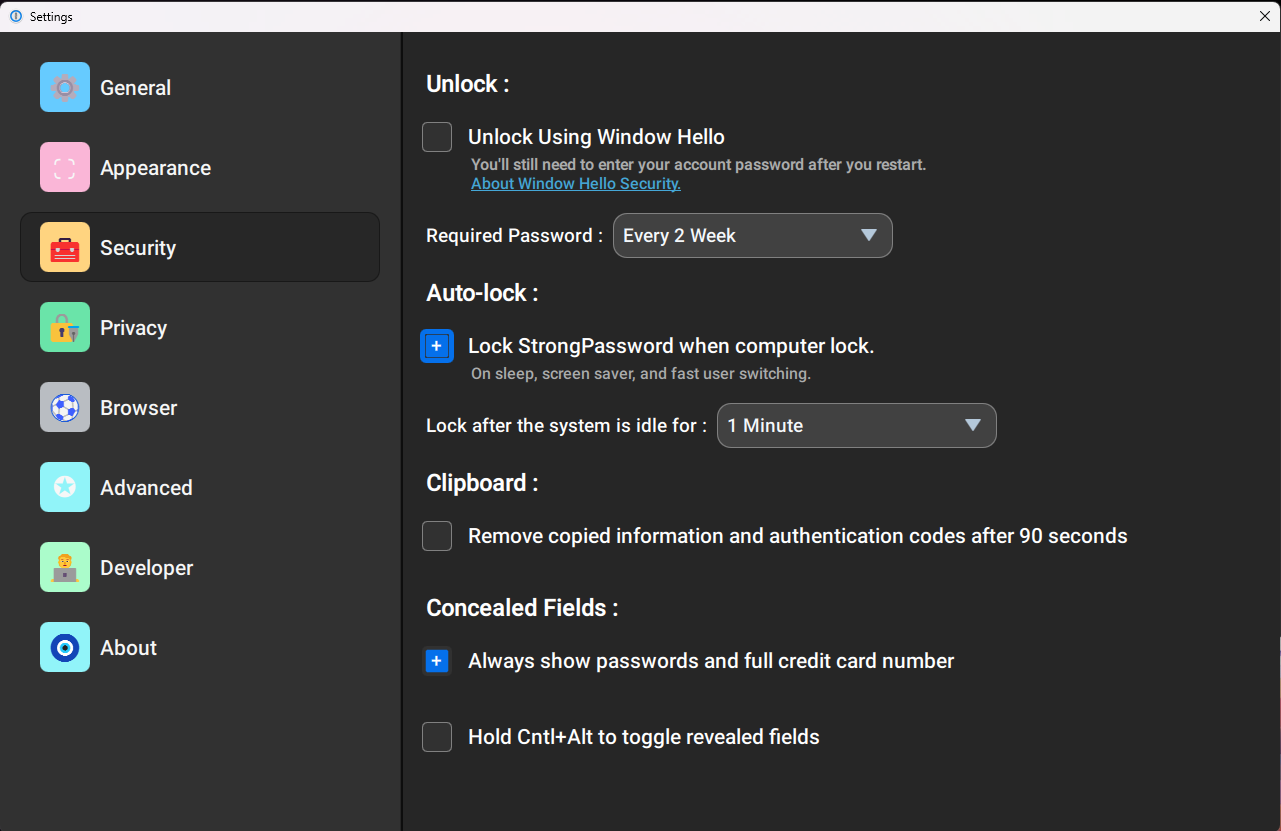Open About Window Hello Security link
This screenshot has width=1281, height=831.
(576, 184)
